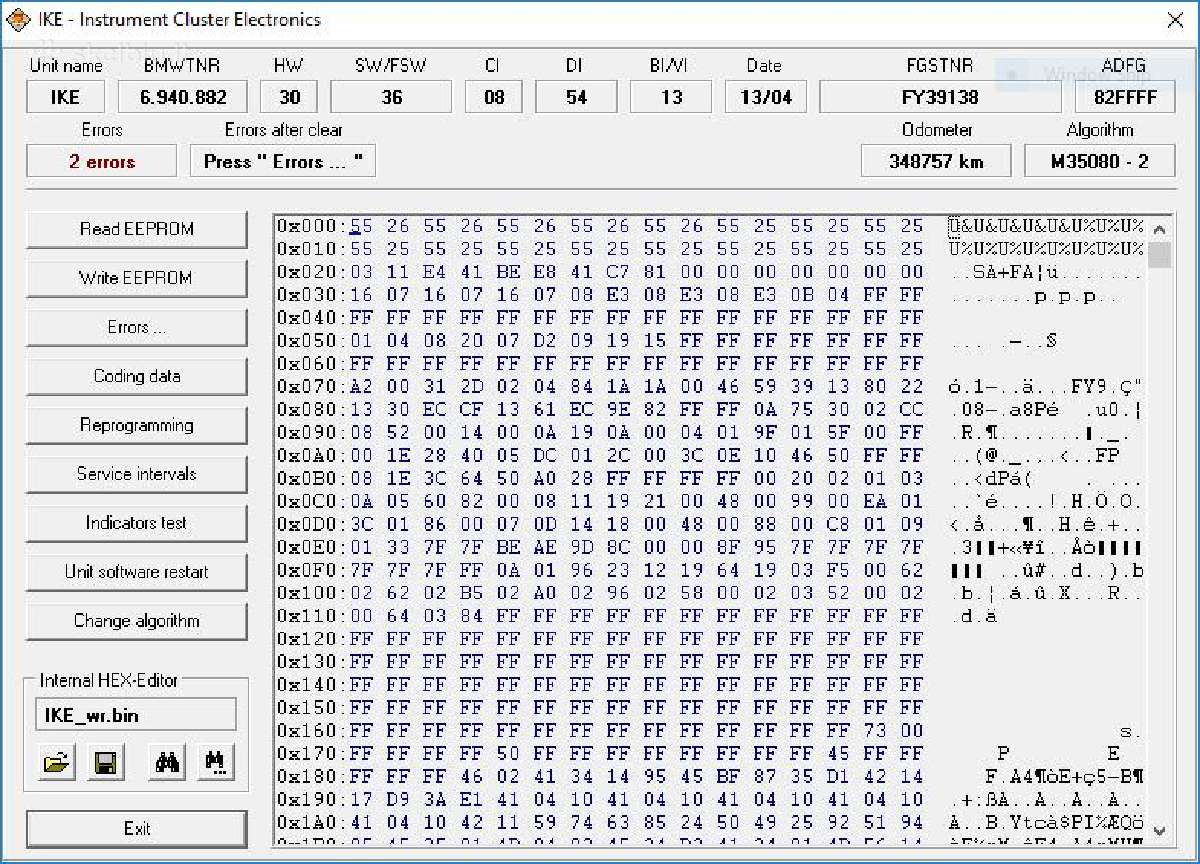Click the DI value 54
Image resolution: width=1200 pixels, height=864 pixels.
coord(576,97)
